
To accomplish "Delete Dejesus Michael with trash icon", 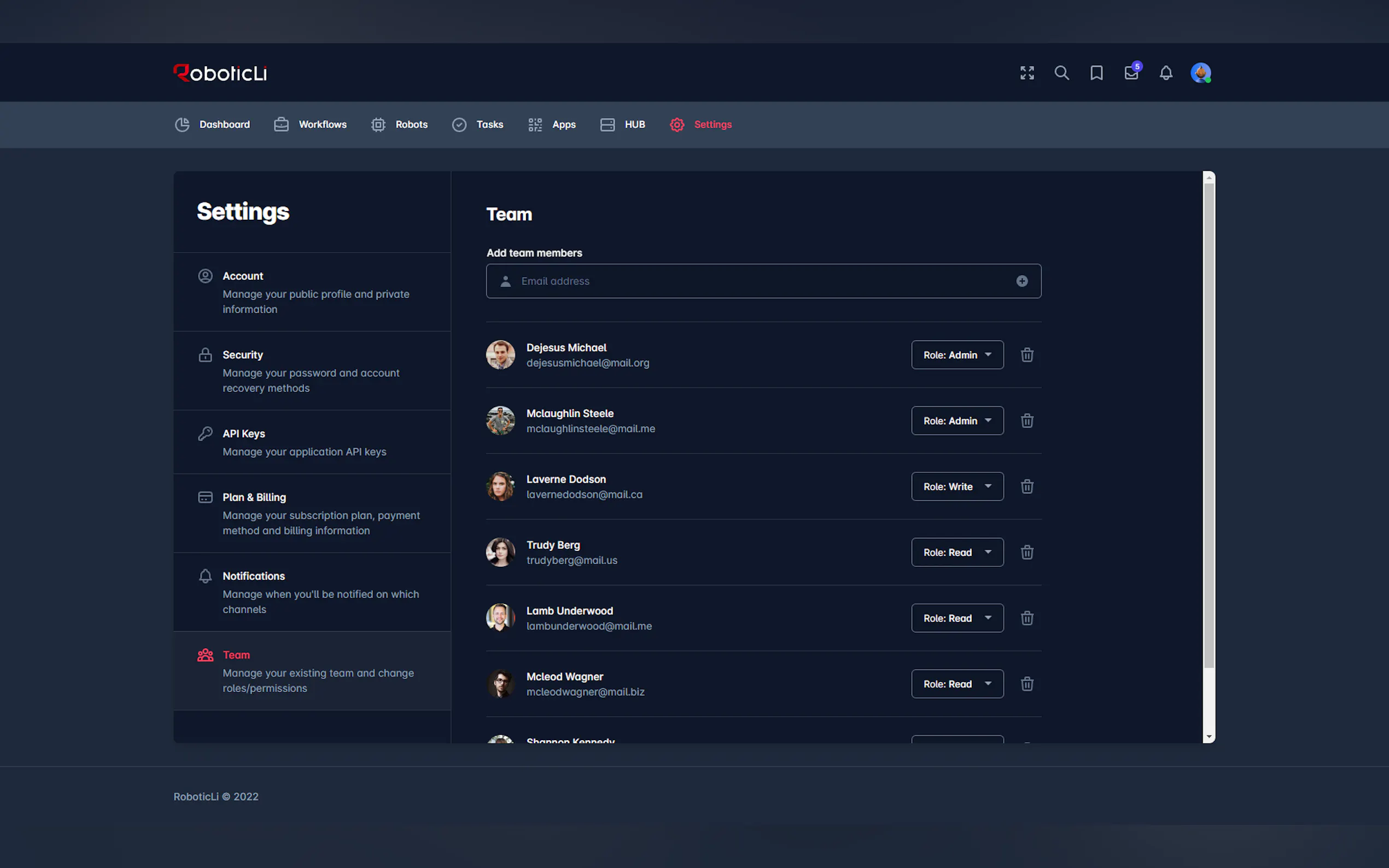I will pos(1026,355).
